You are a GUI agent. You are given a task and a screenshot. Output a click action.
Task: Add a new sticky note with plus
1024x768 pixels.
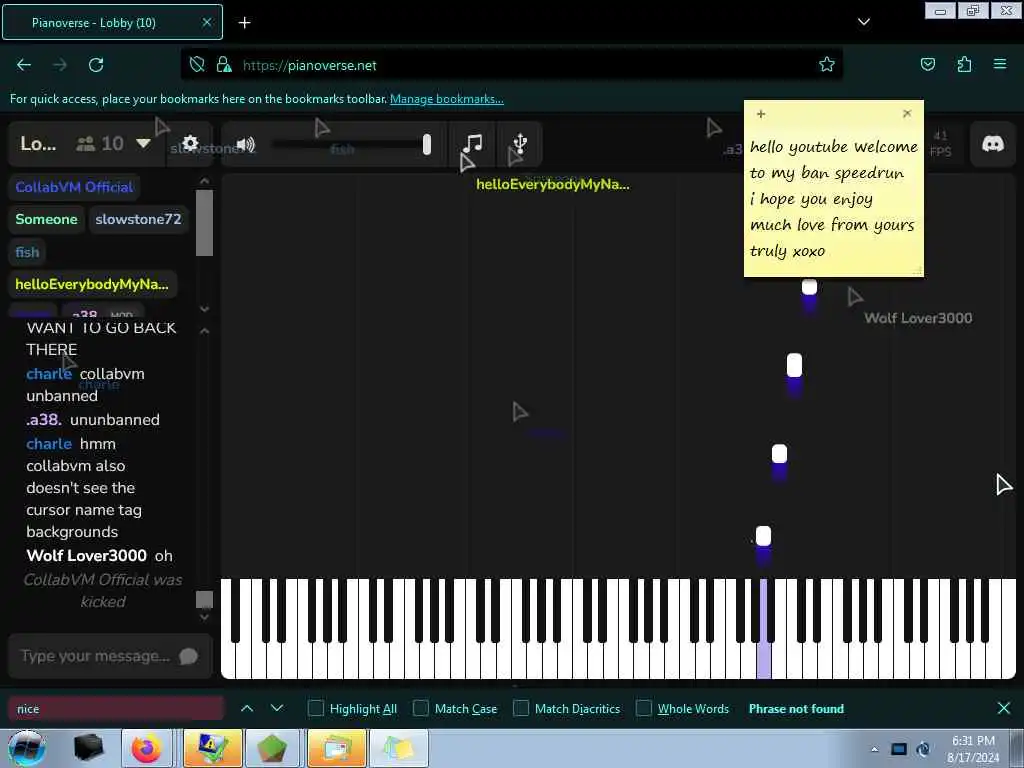761,114
